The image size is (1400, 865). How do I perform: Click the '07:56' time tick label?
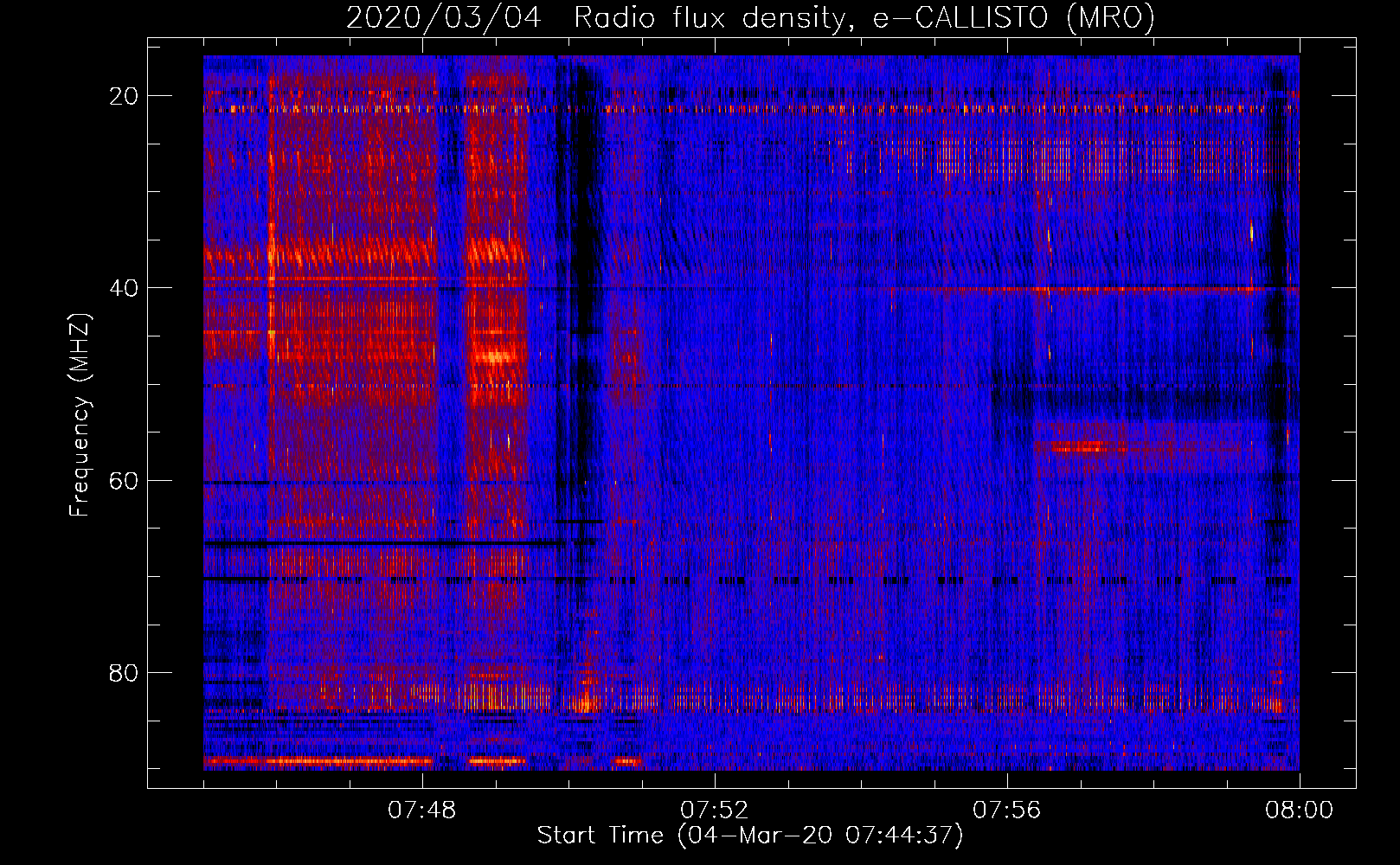pyautogui.click(x=1007, y=811)
